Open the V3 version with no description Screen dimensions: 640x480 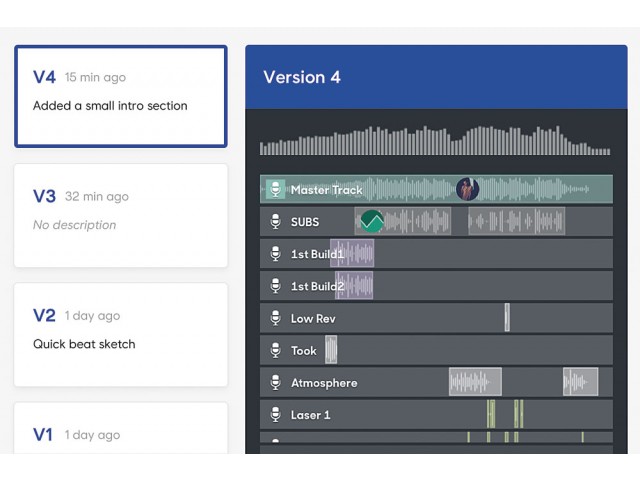tap(121, 216)
